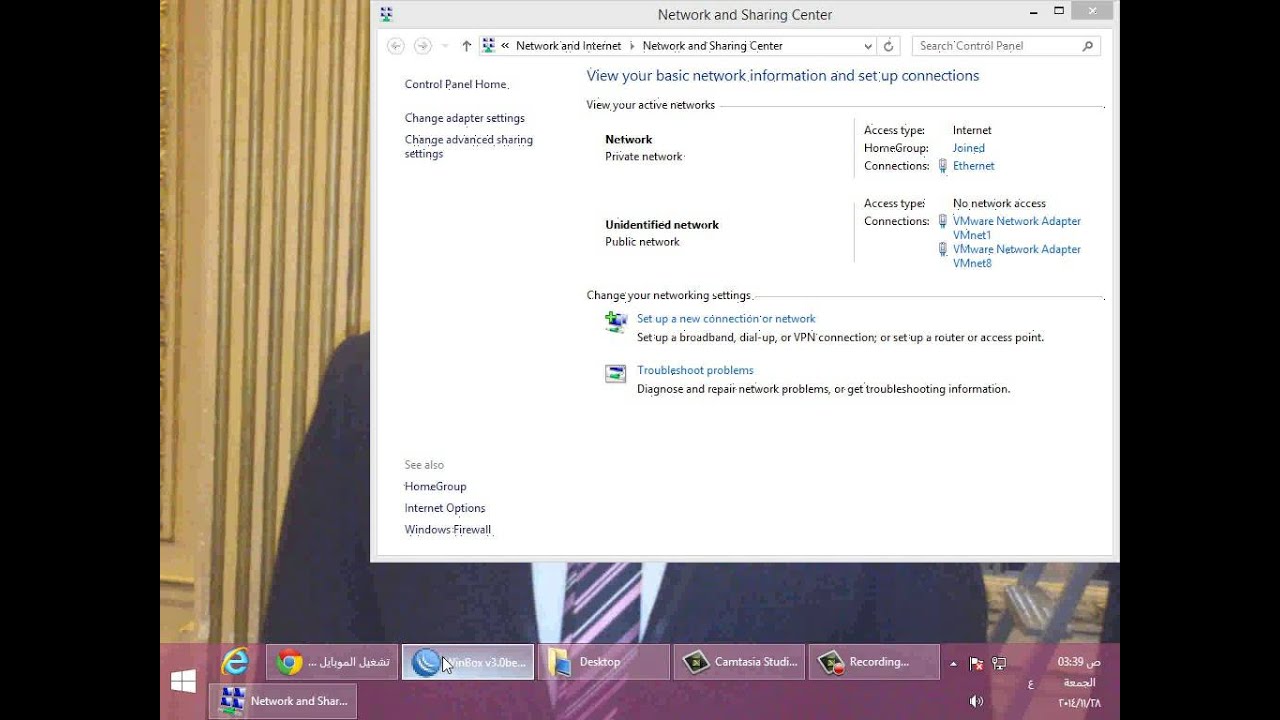Image resolution: width=1280 pixels, height=720 pixels.
Task: Click the VMnet1 adapter icon
Action: click(942, 222)
